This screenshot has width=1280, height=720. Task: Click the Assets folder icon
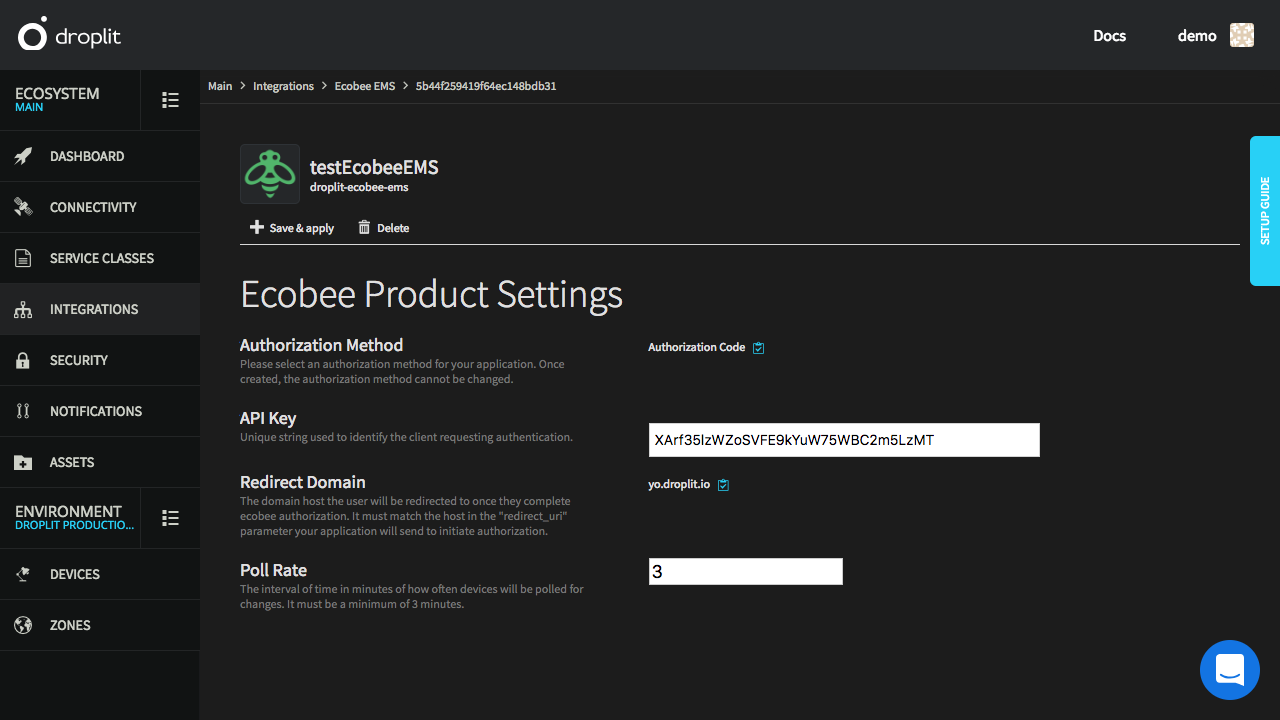point(23,463)
